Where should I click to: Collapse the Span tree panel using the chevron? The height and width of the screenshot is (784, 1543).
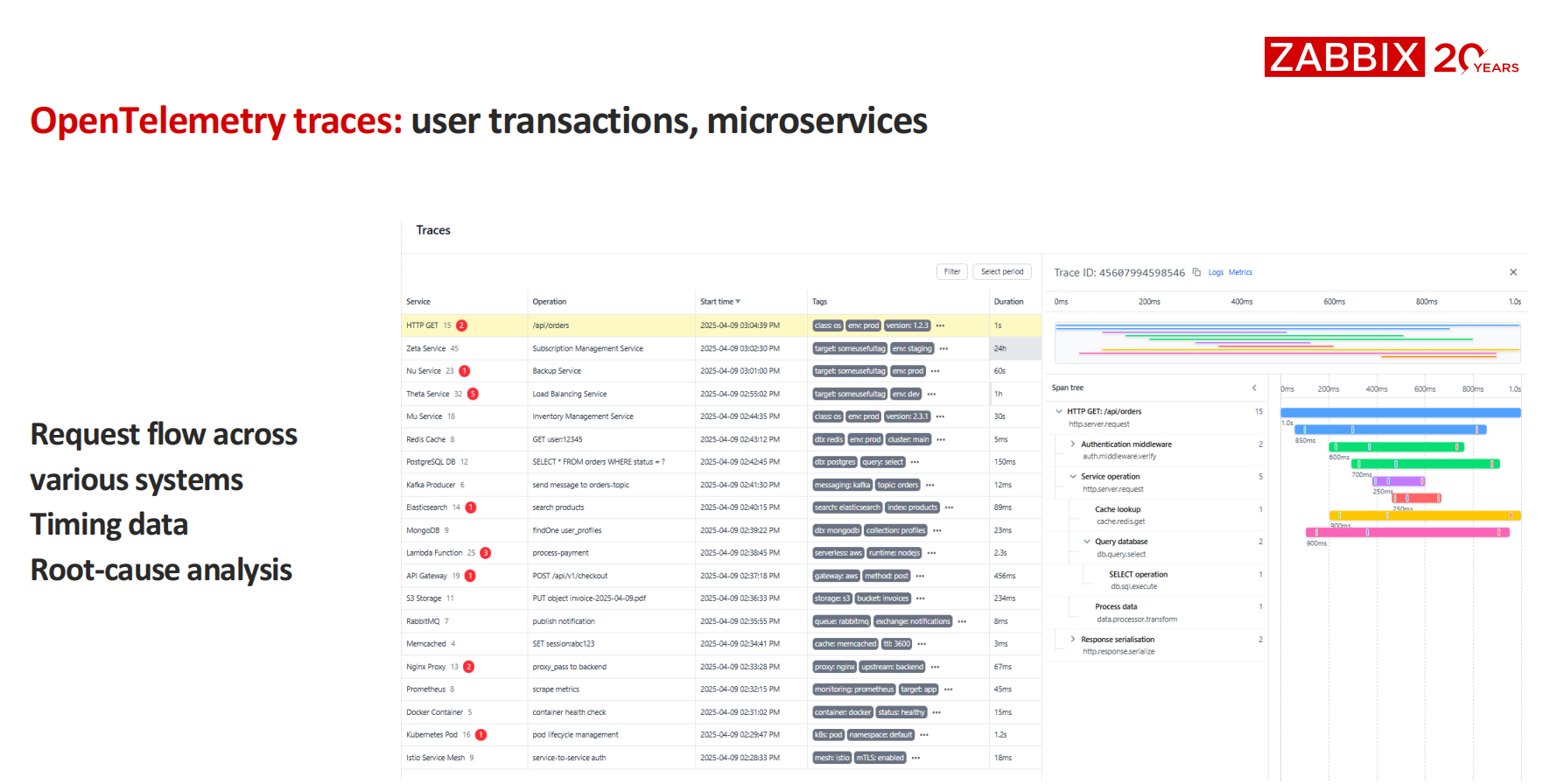tap(1254, 388)
